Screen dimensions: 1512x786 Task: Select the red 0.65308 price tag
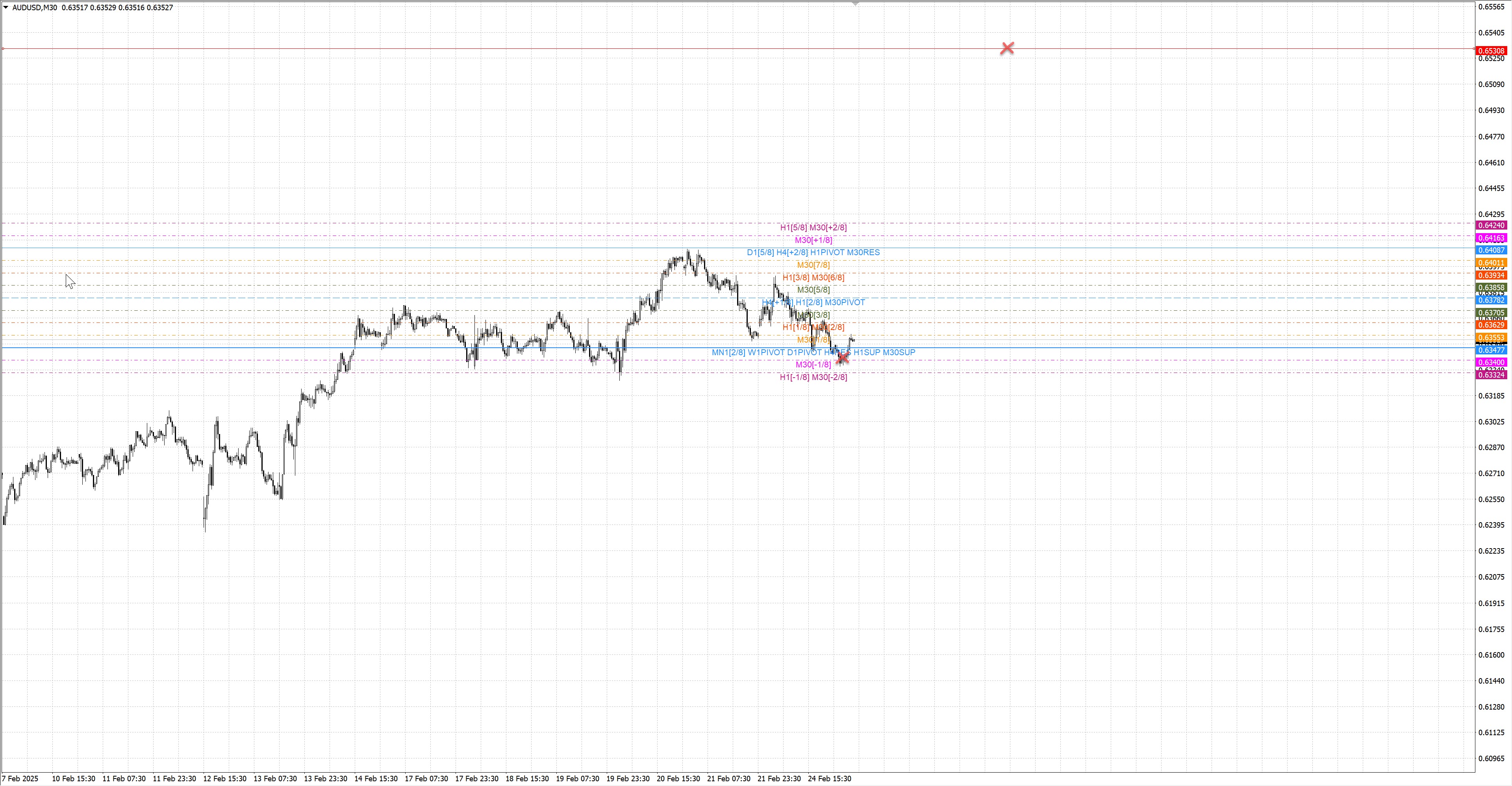point(1491,51)
